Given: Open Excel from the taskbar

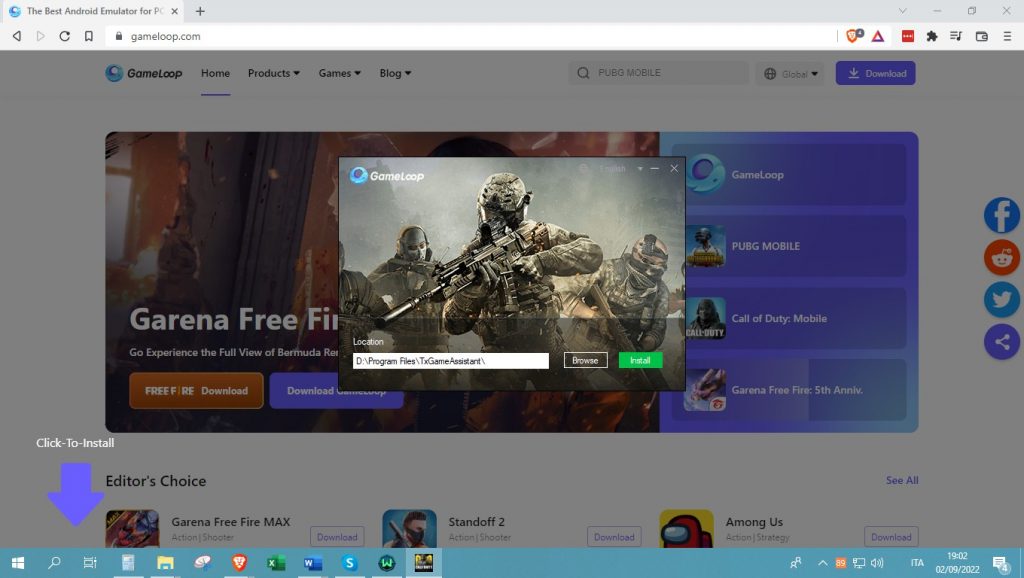Looking at the screenshot, I should pyautogui.click(x=276, y=563).
